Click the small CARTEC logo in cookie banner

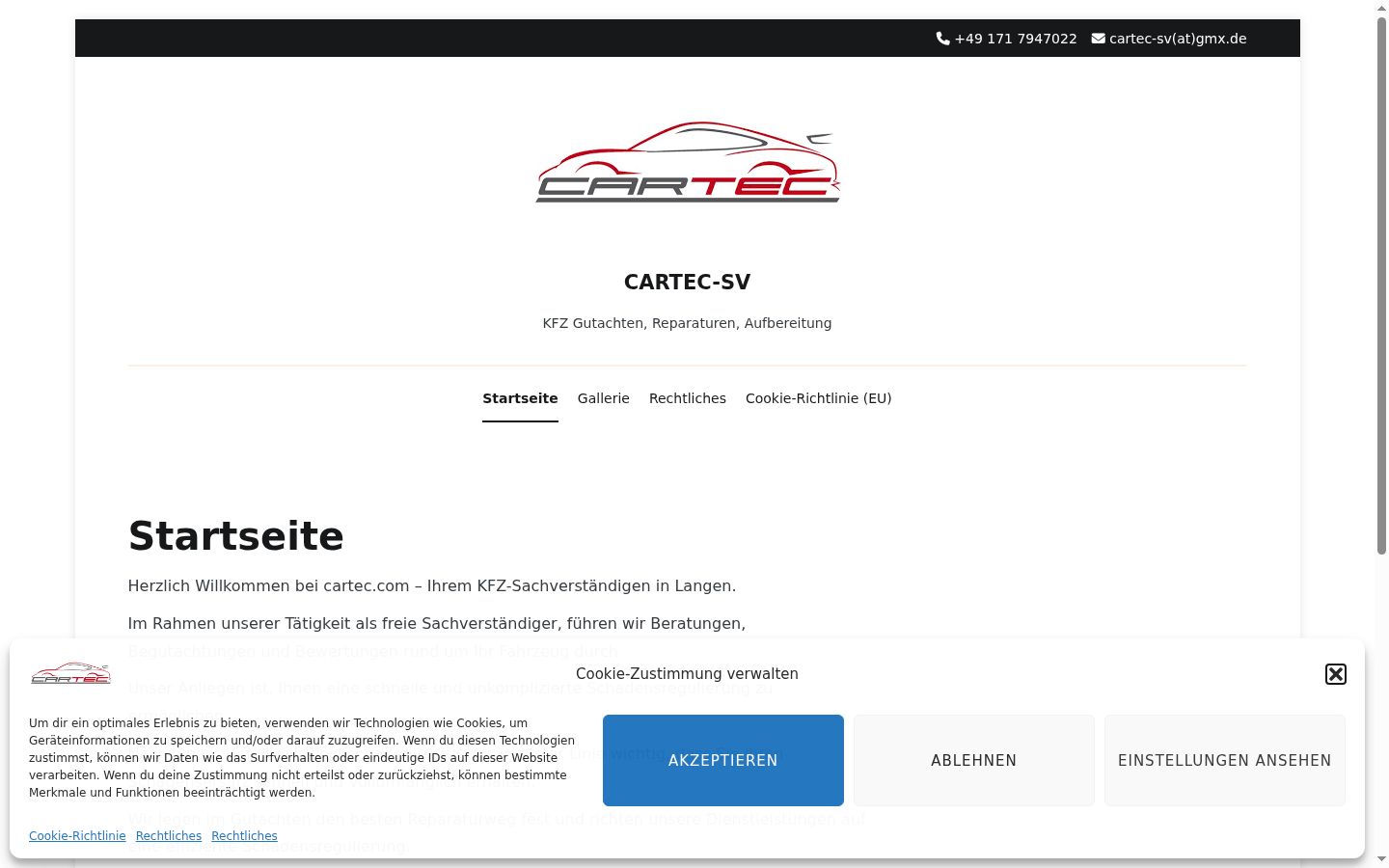point(70,673)
